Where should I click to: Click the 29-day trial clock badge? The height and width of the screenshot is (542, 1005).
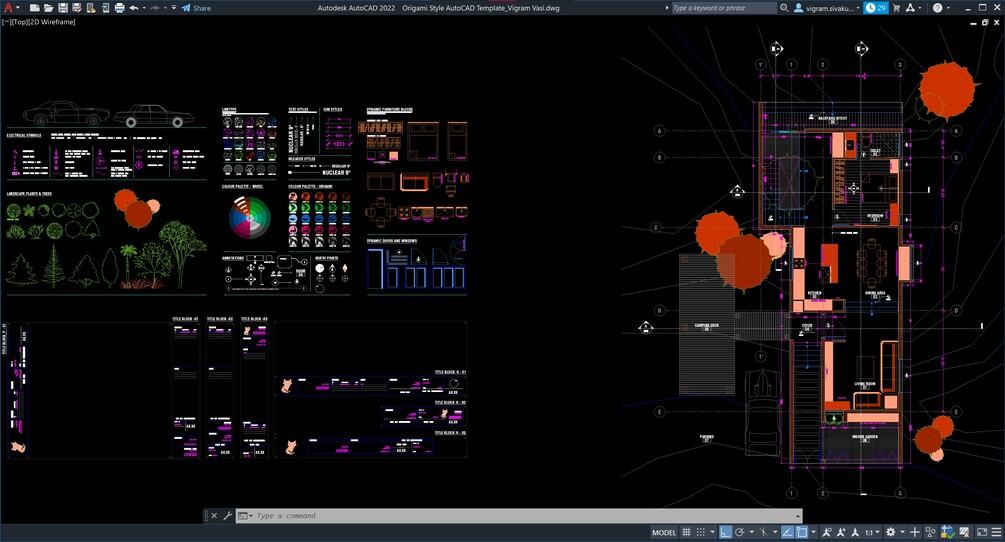(x=875, y=8)
